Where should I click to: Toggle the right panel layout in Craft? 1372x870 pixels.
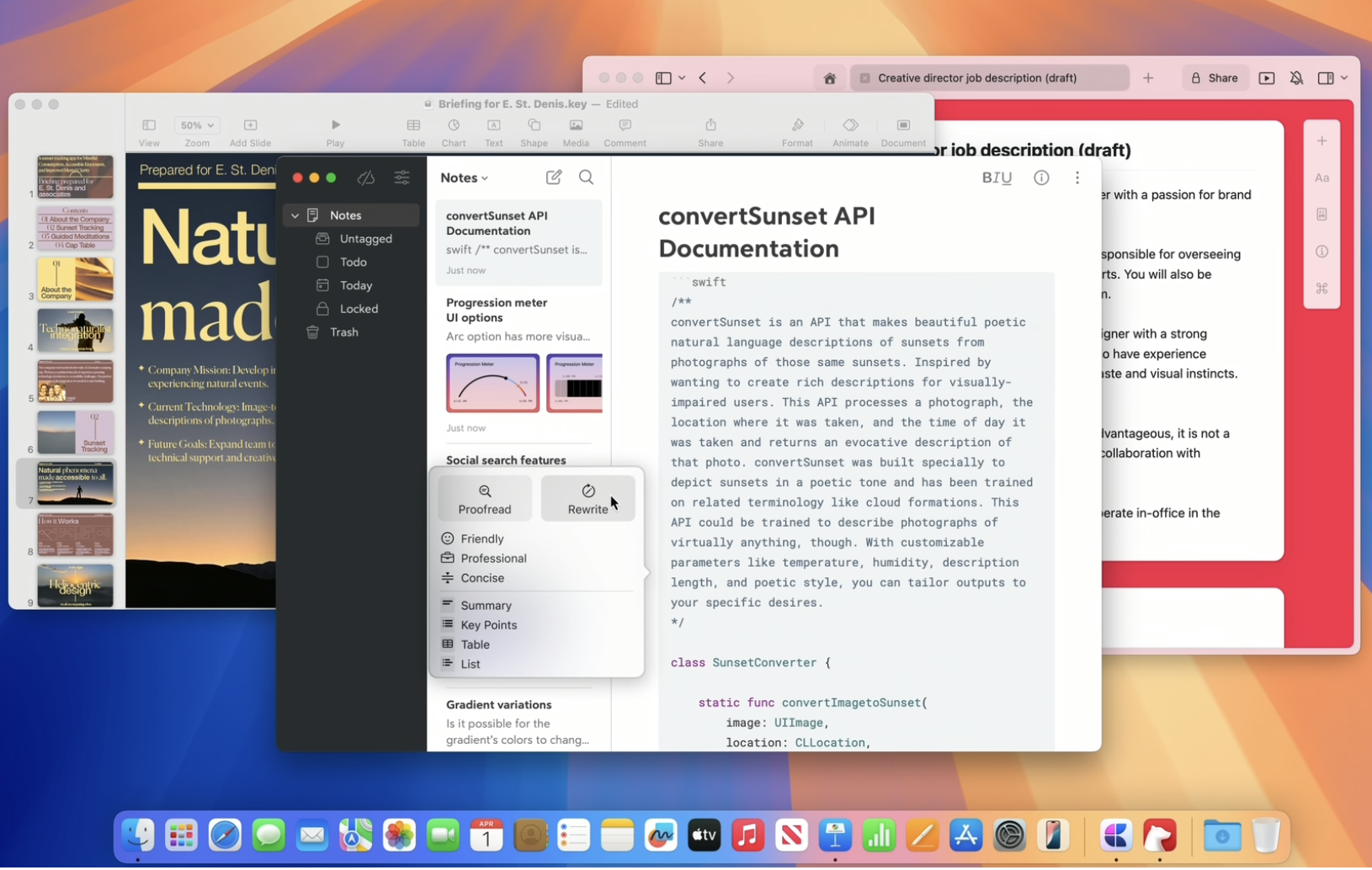(1326, 78)
